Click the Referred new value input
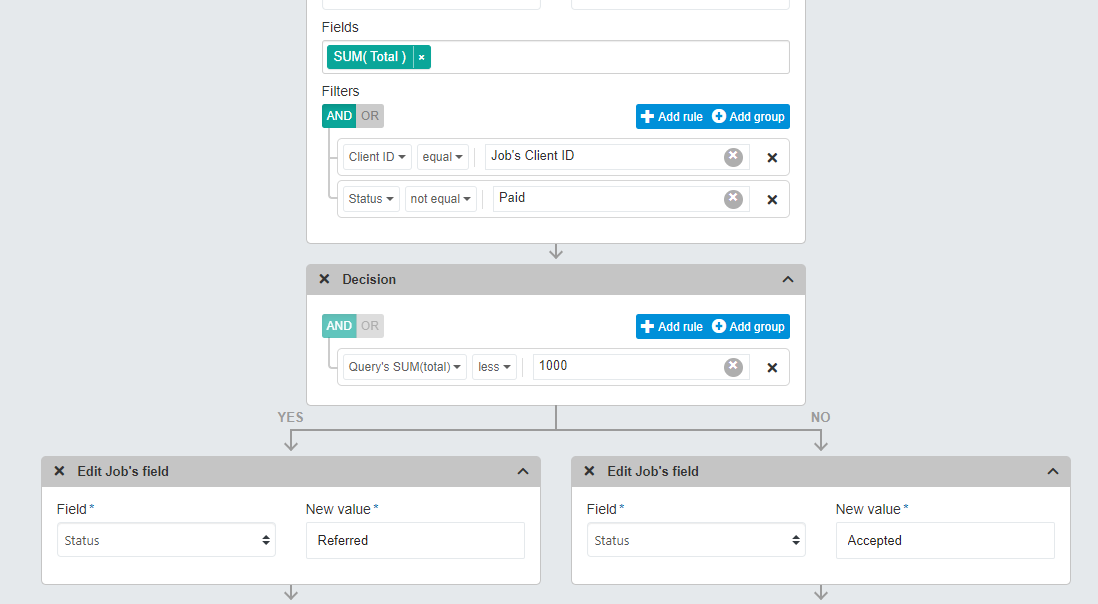The width and height of the screenshot is (1098, 604). click(x=415, y=540)
